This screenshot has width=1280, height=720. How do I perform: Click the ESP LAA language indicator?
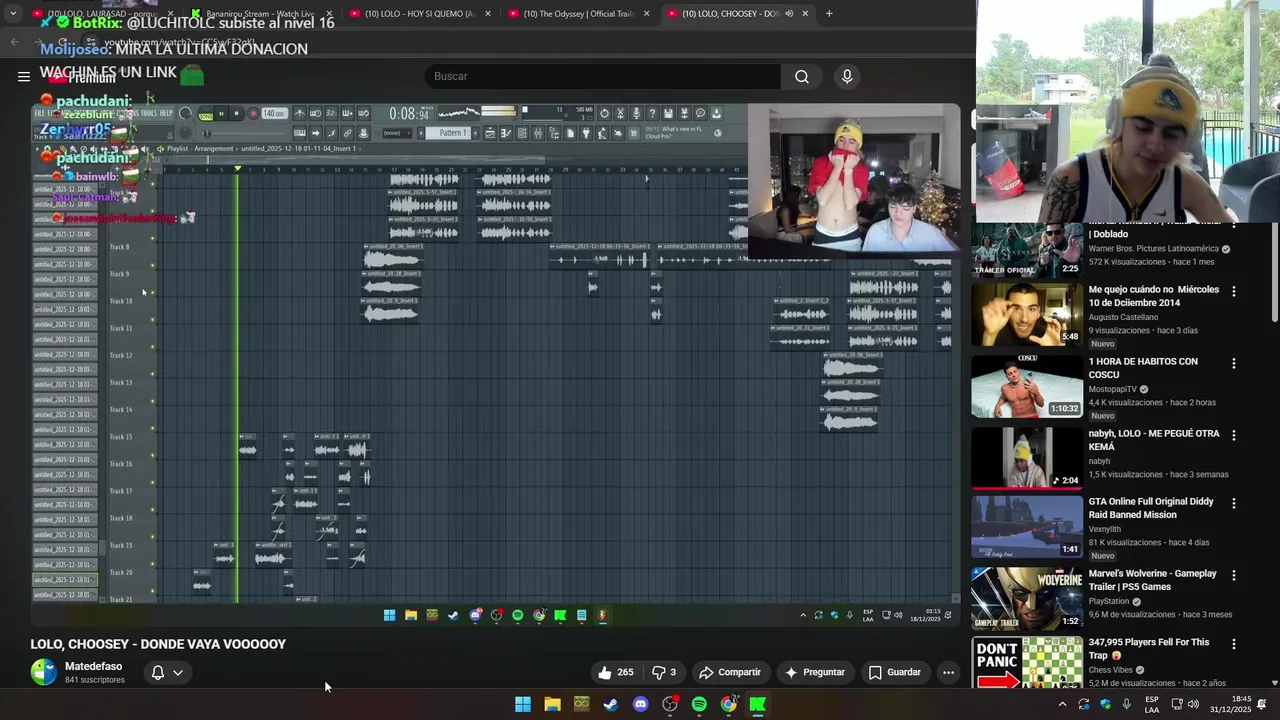(1152, 704)
